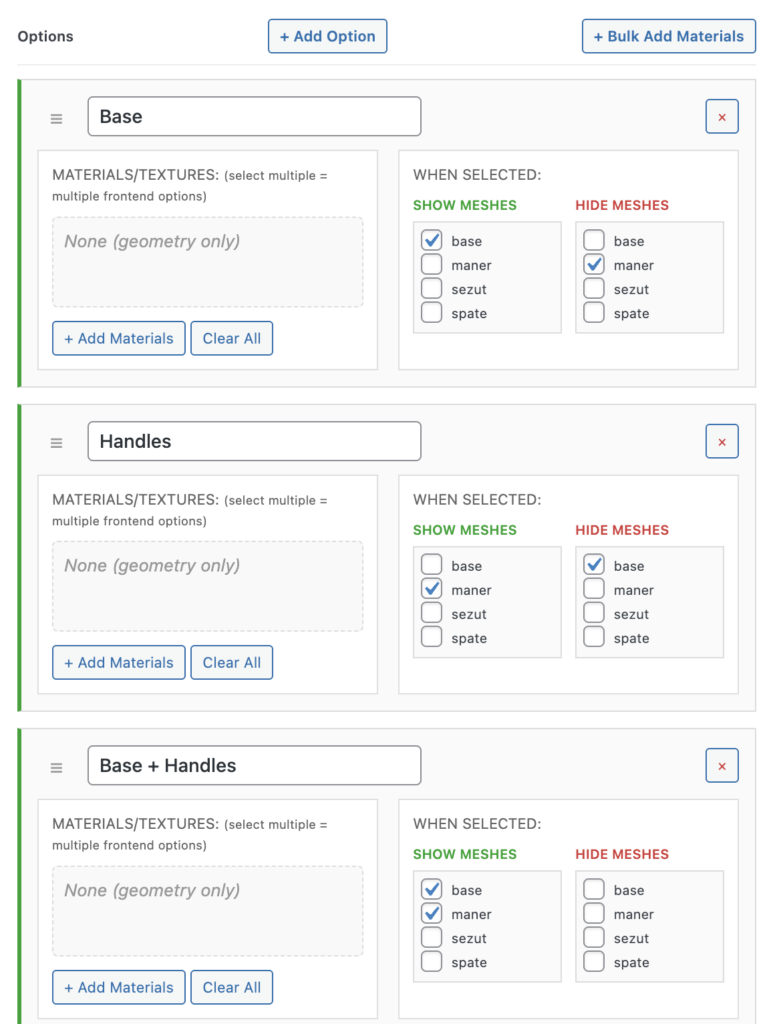
Task: Click the drag handle for Handles option
Action: 57,442
